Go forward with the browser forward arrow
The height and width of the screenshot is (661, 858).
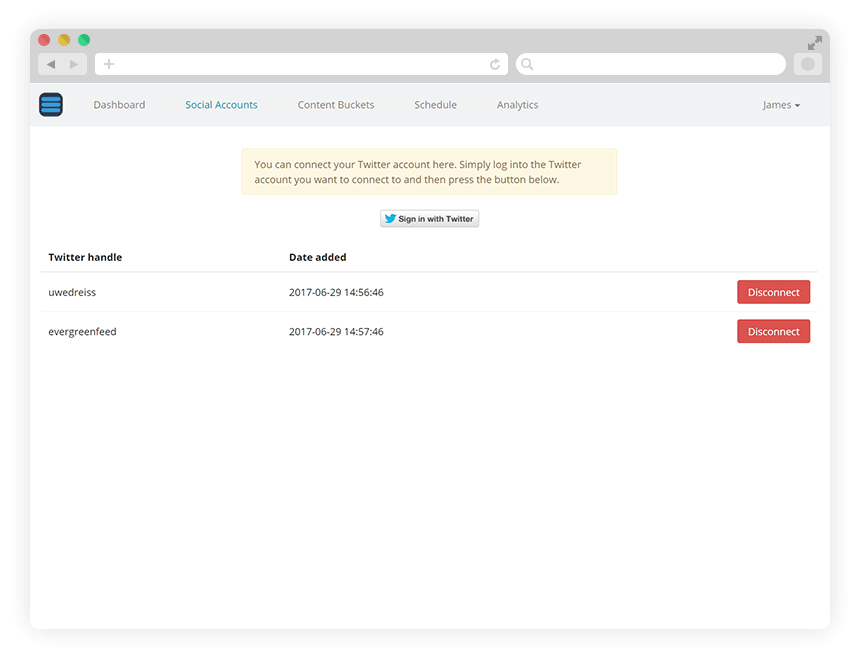point(74,65)
